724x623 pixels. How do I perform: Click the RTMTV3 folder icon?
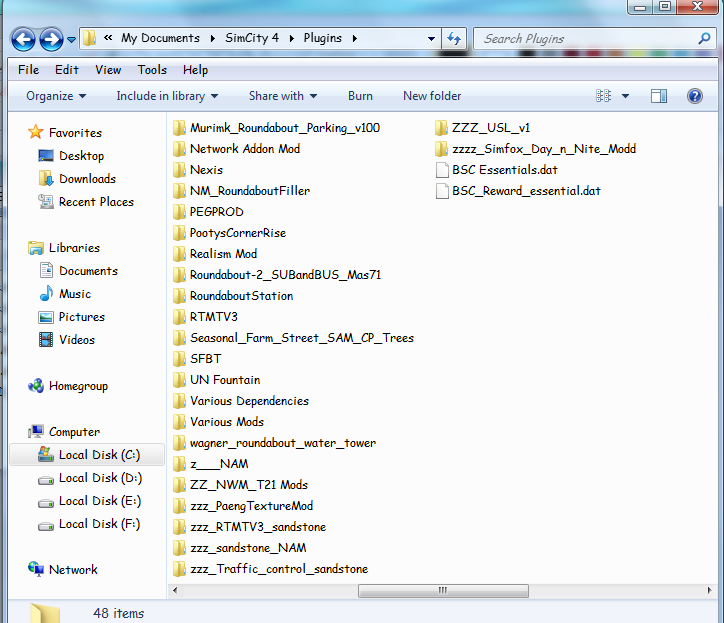(180, 317)
